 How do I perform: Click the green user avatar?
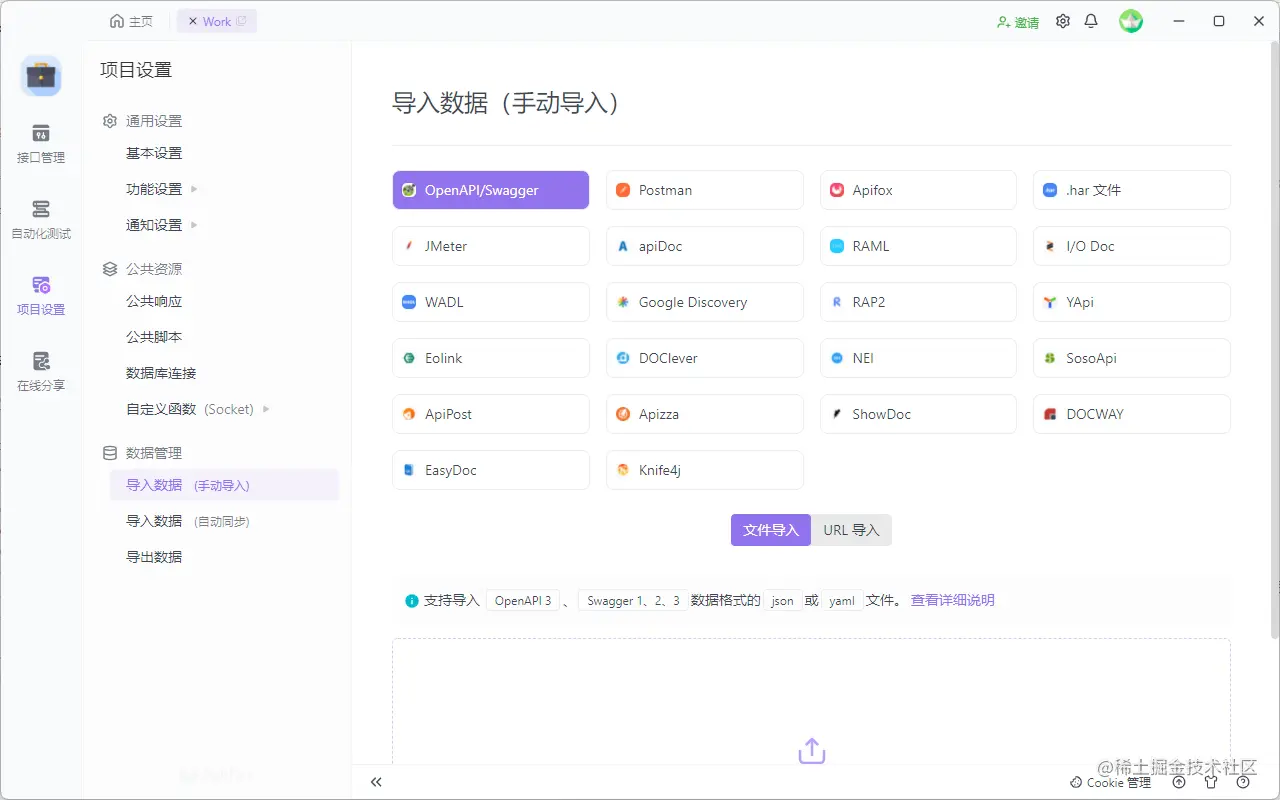[x=1131, y=21]
